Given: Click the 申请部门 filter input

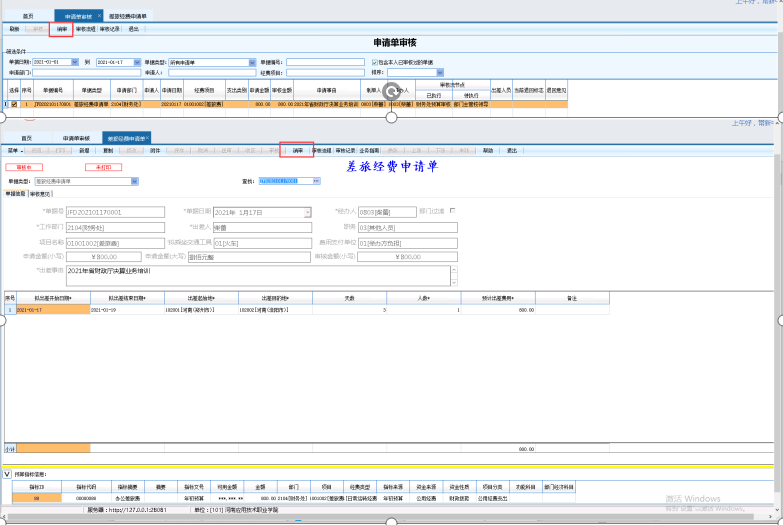Looking at the screenshot, I should click(x=87, y=72).
